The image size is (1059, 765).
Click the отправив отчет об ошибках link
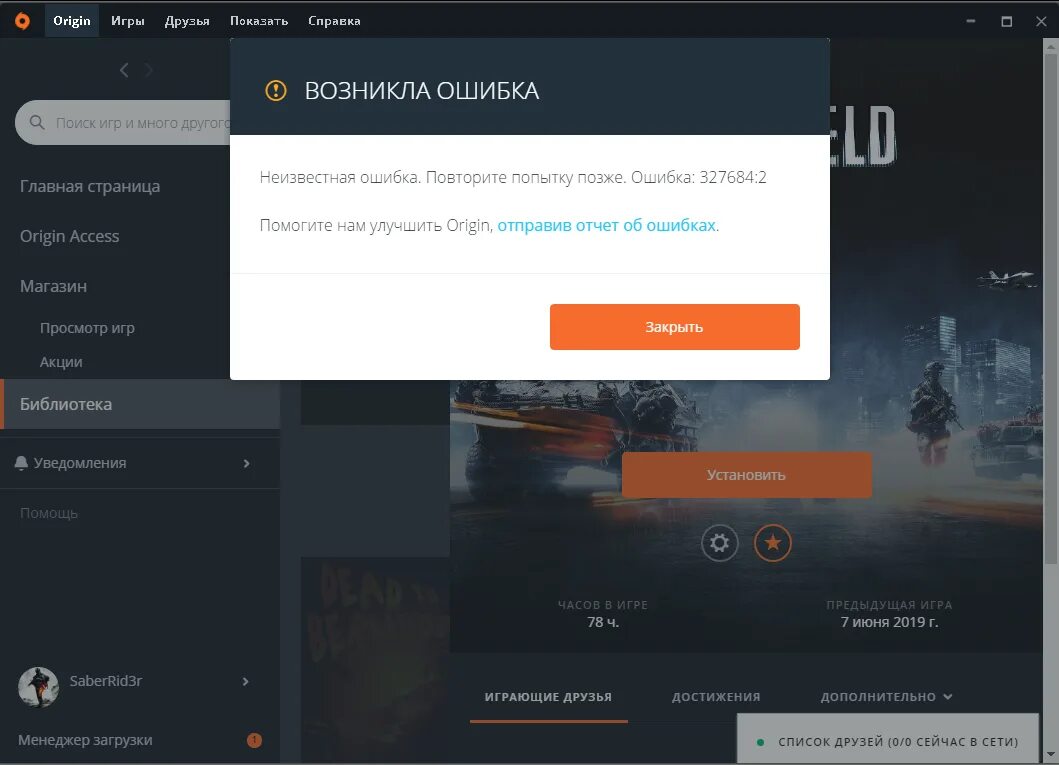coord(606,225)
